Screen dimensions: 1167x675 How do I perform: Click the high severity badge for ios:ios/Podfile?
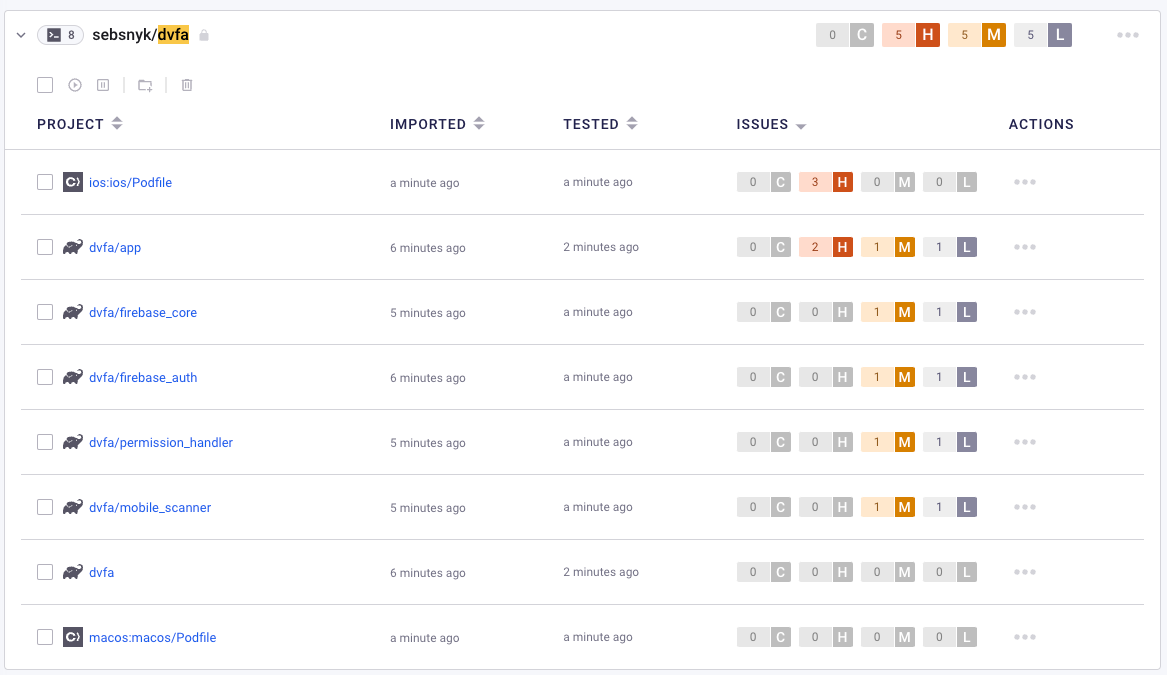pos(826,182)
